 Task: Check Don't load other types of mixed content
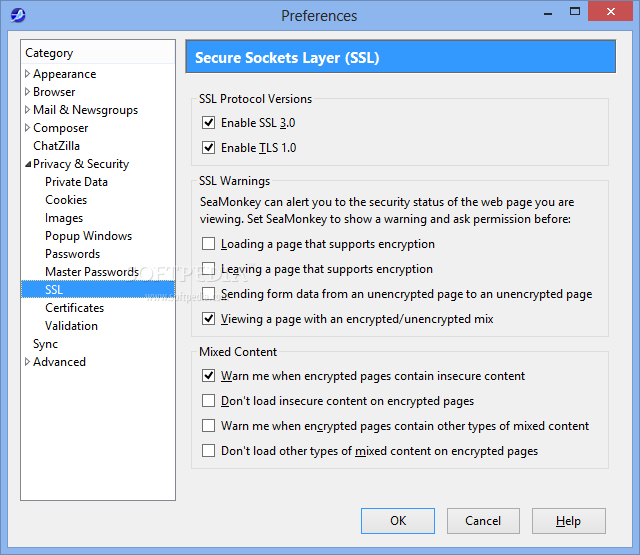[x=209, y=451]
